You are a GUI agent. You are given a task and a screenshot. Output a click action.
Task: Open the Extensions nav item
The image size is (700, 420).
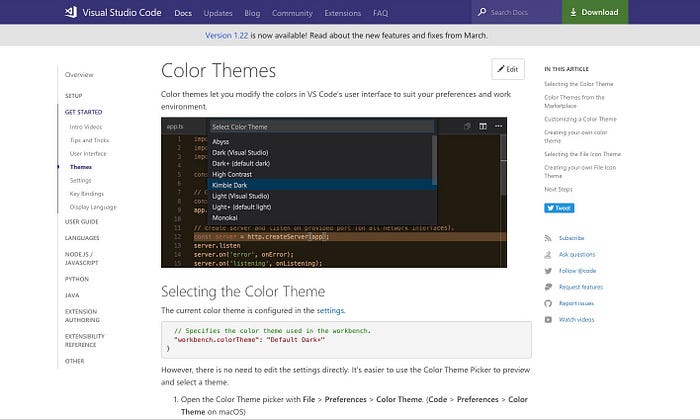coord(342,13)
